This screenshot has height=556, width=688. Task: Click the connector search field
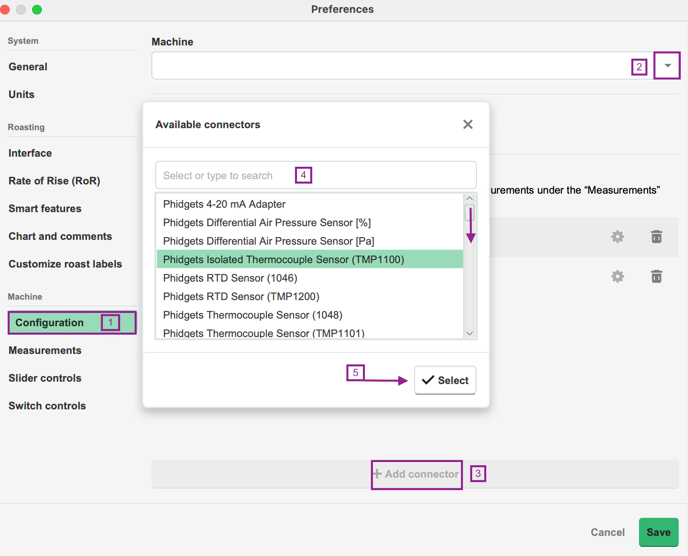pyautogui.click(x=315, y=176)
